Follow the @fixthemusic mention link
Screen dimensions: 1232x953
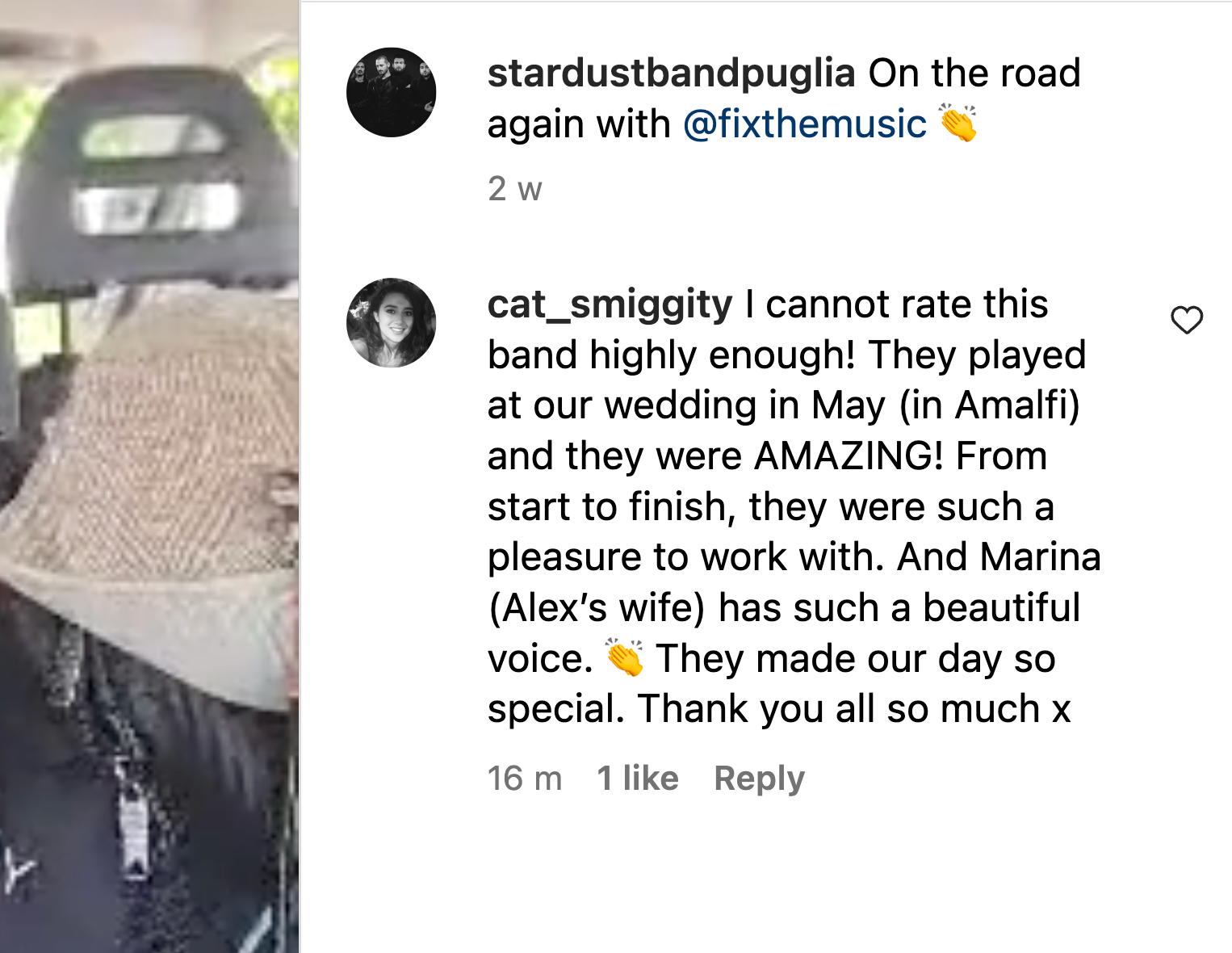click(x=805, y=124)
